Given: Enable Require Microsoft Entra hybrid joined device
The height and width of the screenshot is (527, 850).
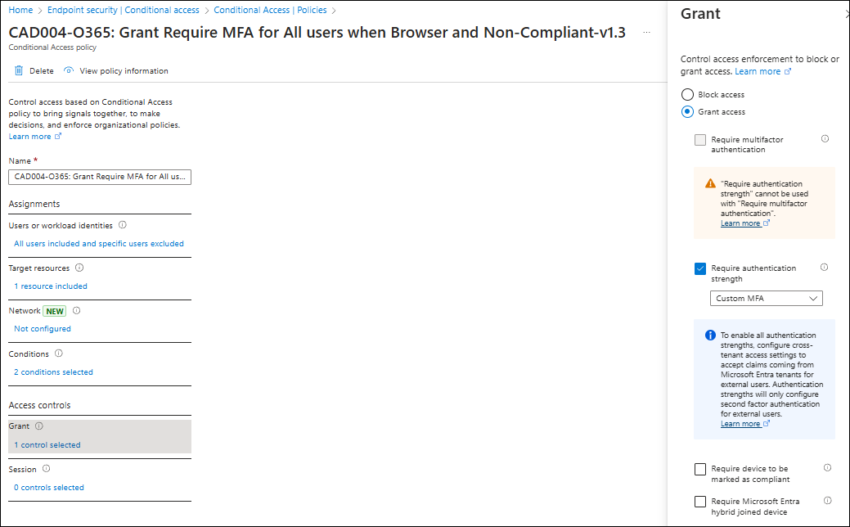Looking at the screenshot, I should click(x=700, y=501).
